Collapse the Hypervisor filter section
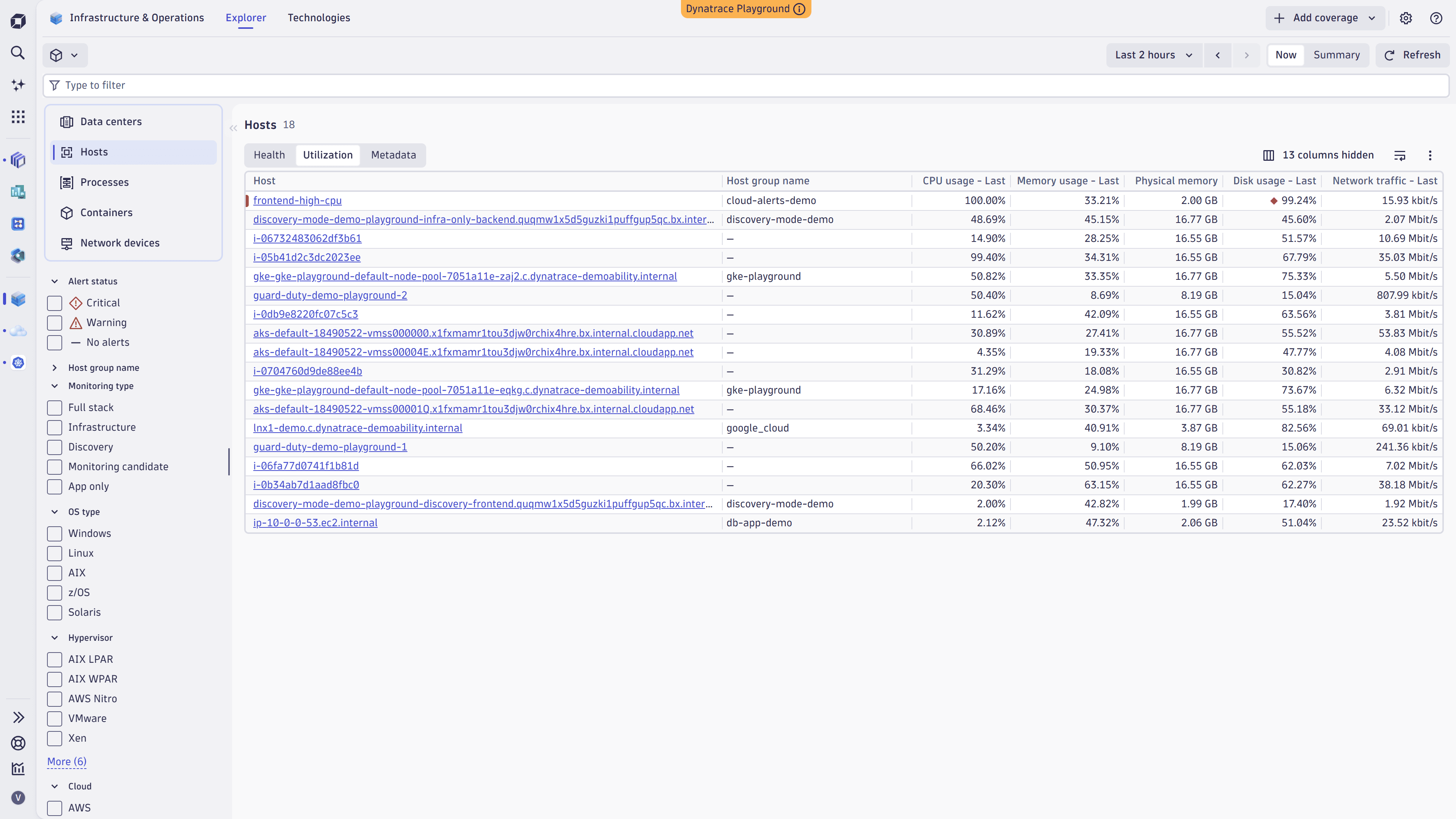Screen dimensions: 1456x819 (x=55, y=638)
